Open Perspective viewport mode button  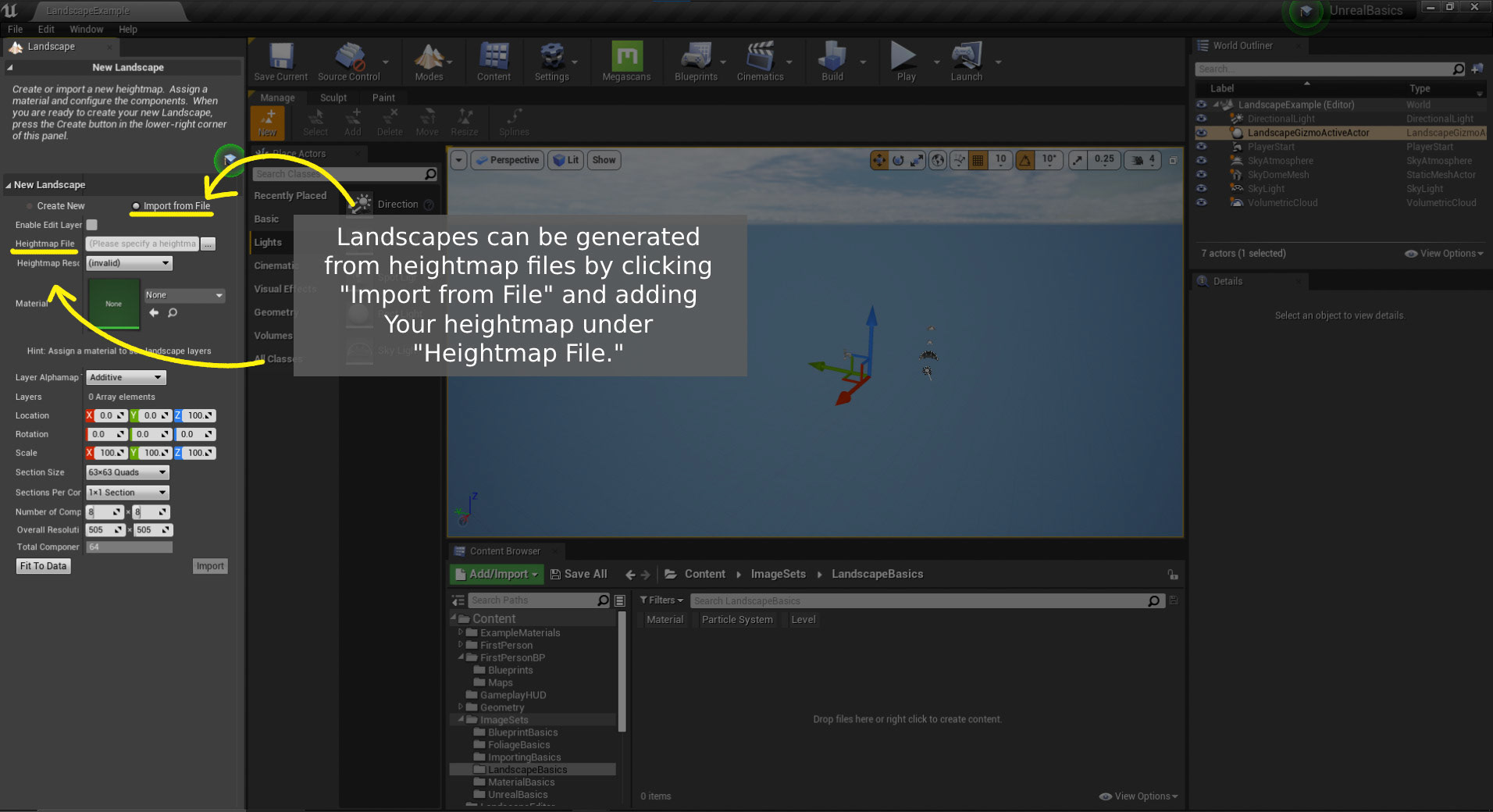coord(508,160)
